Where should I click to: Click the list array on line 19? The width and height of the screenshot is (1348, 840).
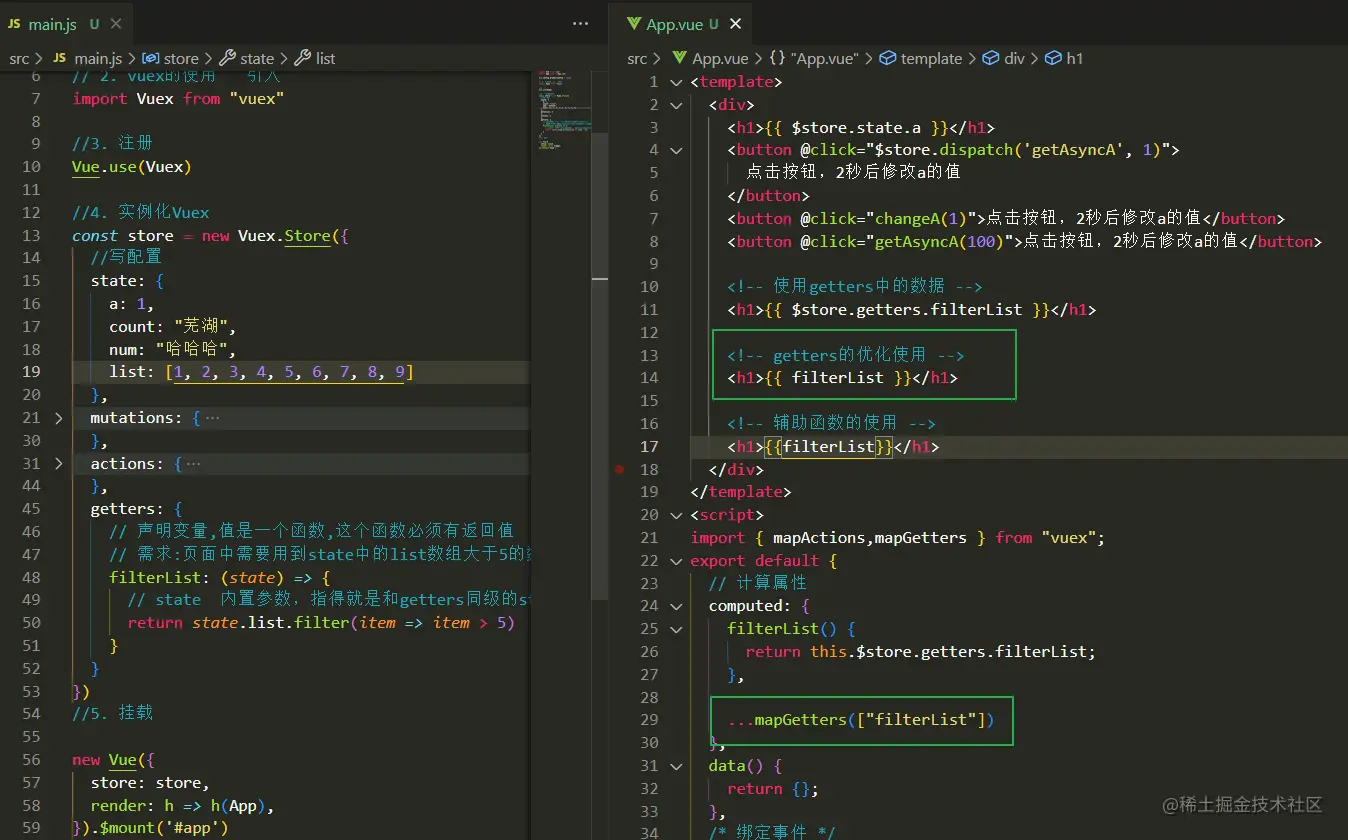pos(289,373)
